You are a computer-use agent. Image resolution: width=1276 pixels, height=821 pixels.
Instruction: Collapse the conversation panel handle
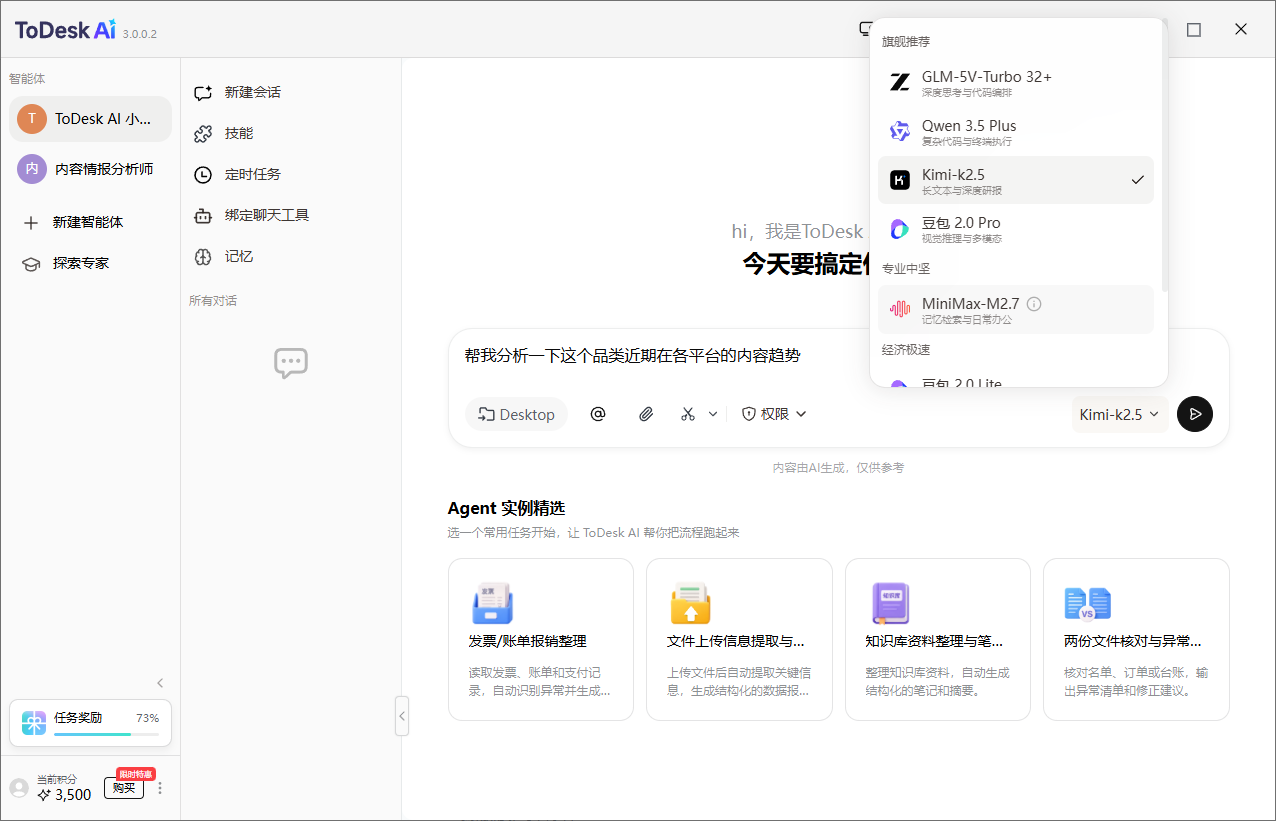click(402, 716)
